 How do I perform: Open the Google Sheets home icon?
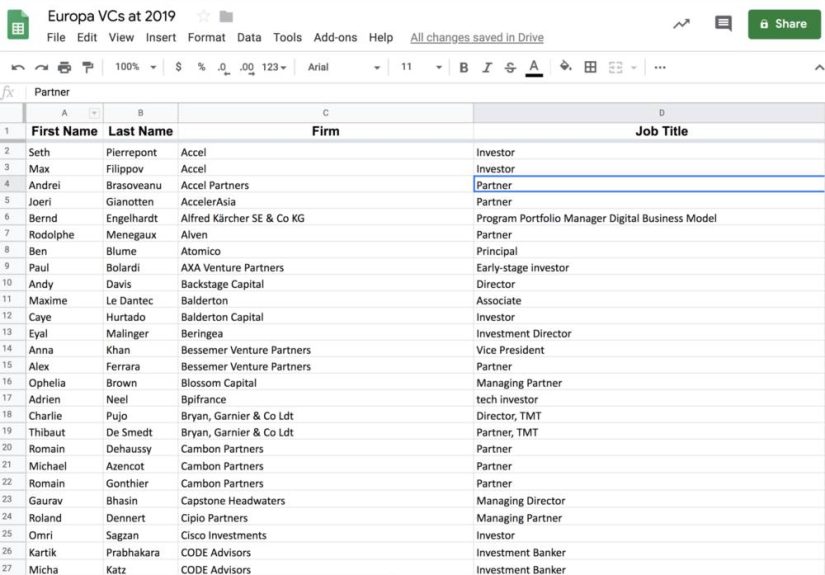point(18,25)
